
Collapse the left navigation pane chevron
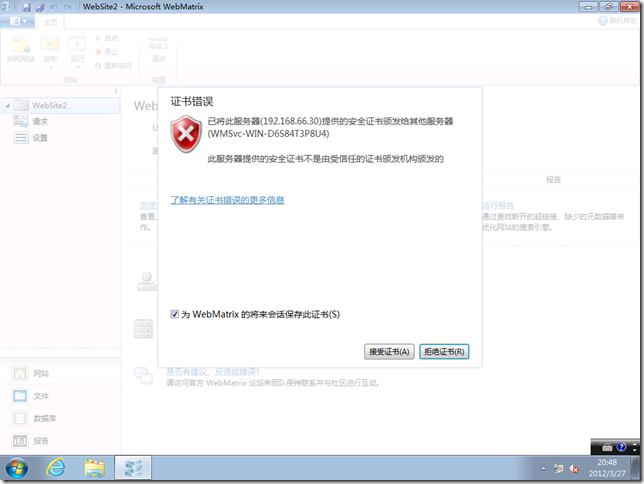click(116, 91)
